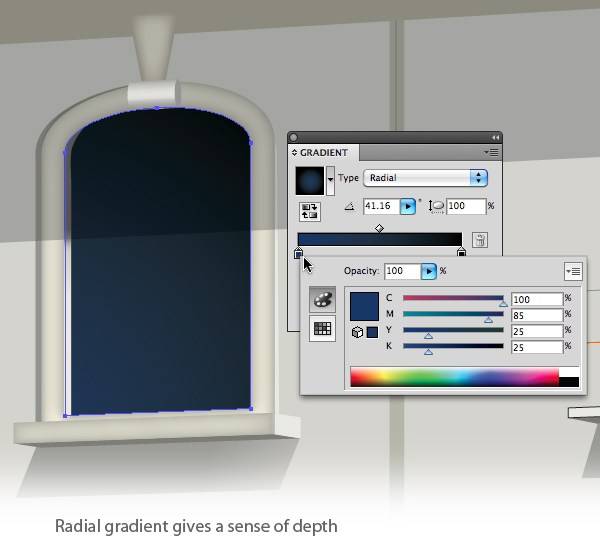Switch to the swatches grid icon
Viewport: 600px width, 559px height.
[322, 328]
